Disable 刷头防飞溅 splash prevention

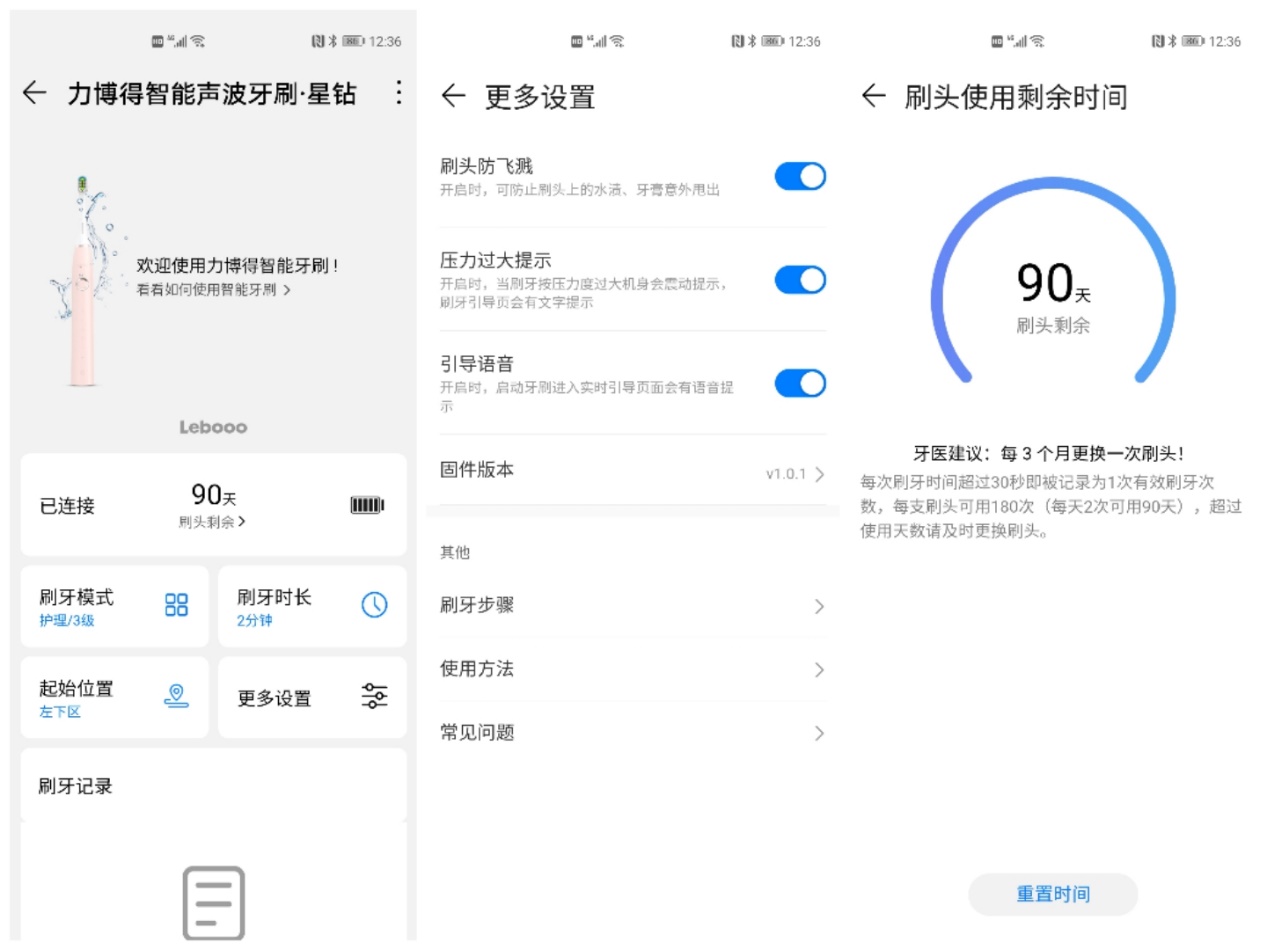click(799, 176)
